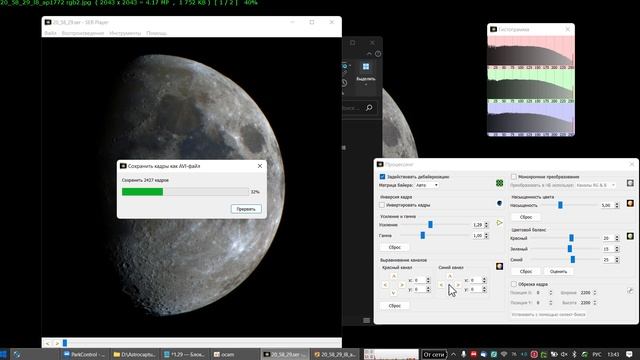Click the microphone tray icon

point(463,354)
